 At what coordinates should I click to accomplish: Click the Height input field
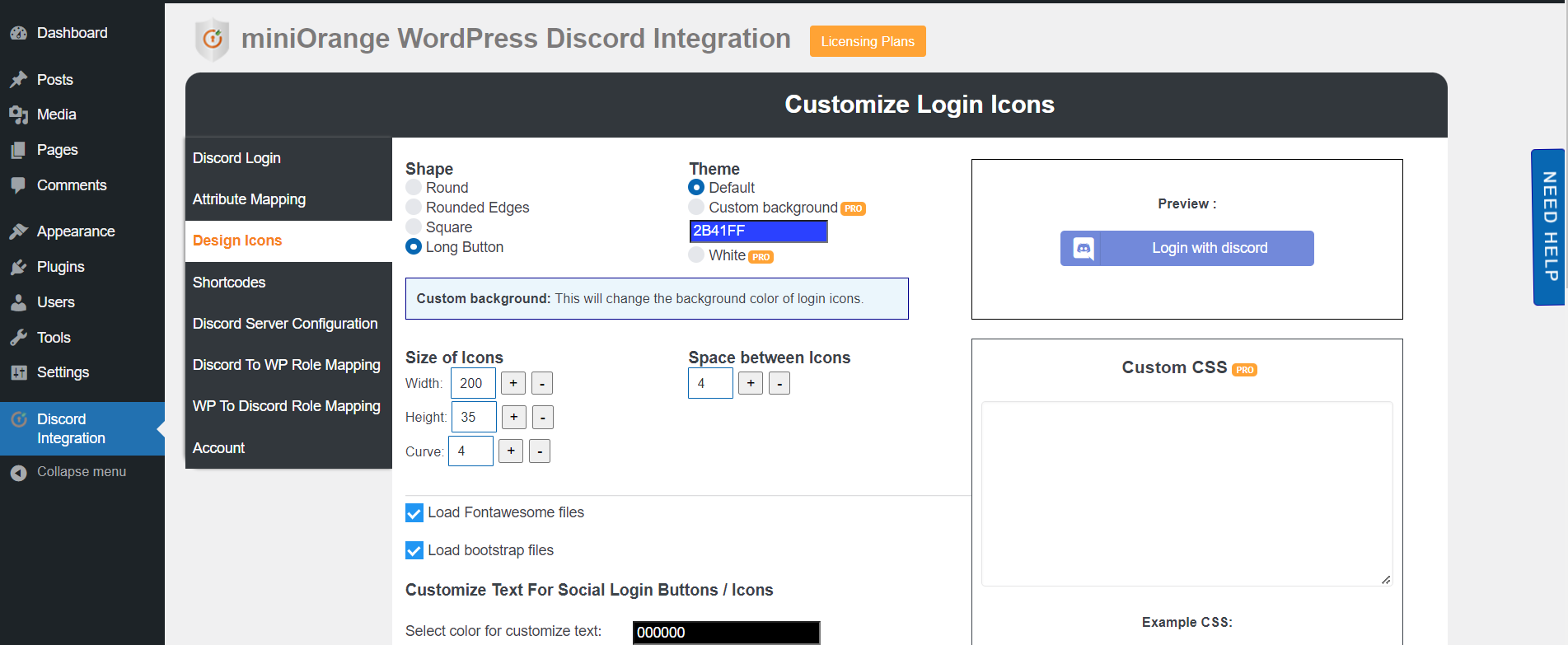coord(474,417)
